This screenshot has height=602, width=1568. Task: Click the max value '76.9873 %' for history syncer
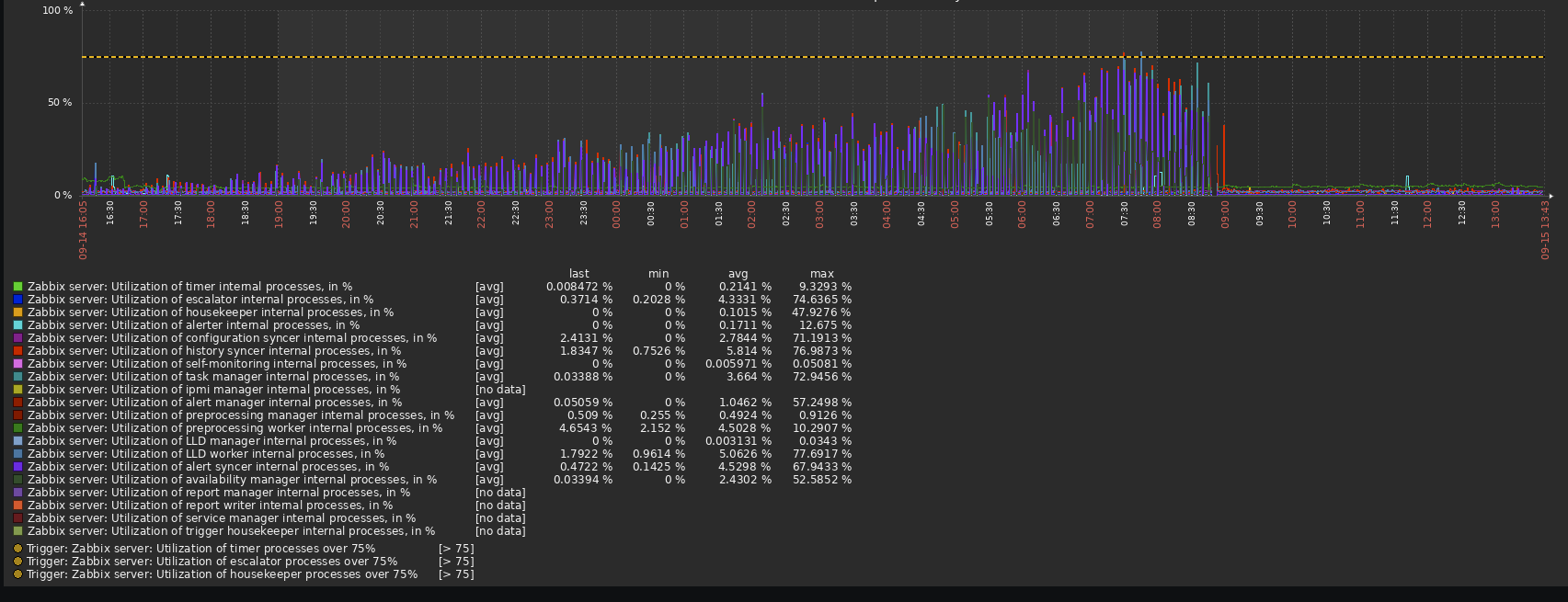click(x=821, y=351)
